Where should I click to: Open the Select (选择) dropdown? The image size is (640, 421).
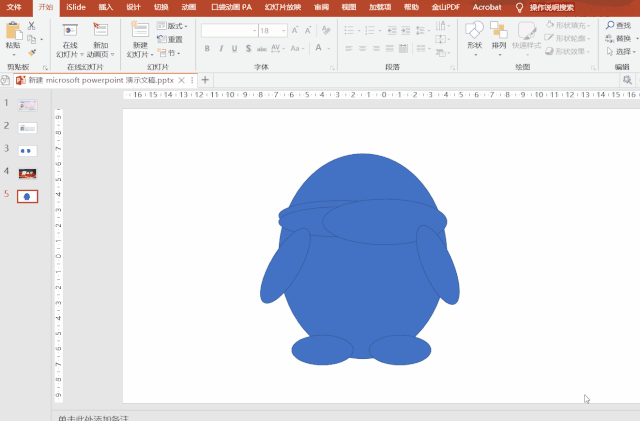click(x=621, y=51)
